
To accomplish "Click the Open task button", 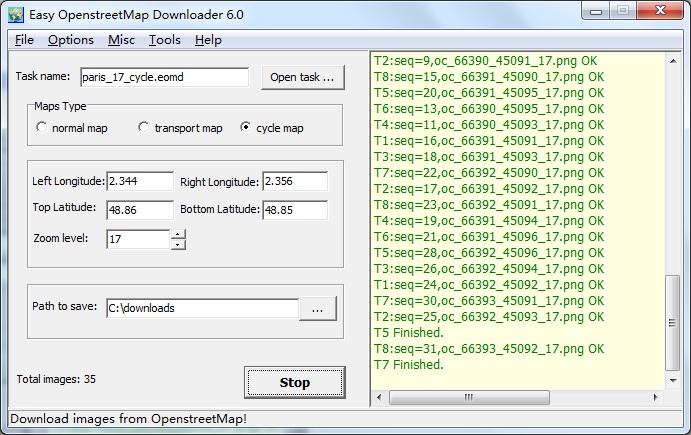I will point(303,78).
